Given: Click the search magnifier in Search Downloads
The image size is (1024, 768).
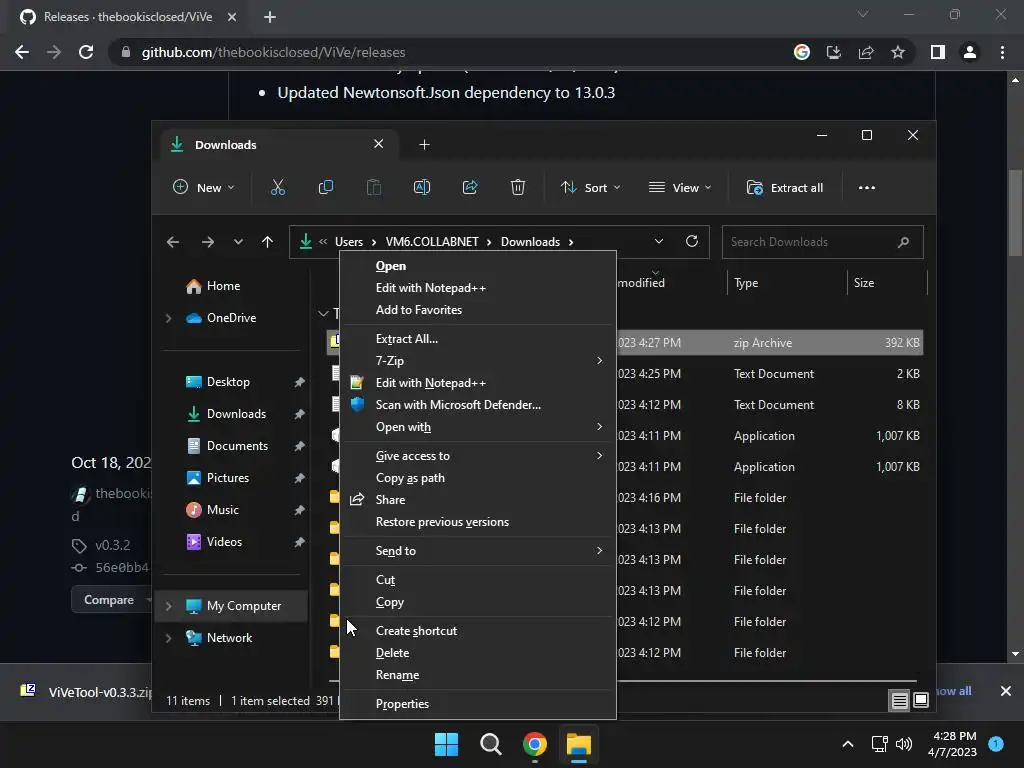Looking at the screenshot, I should tap(903, 242).
